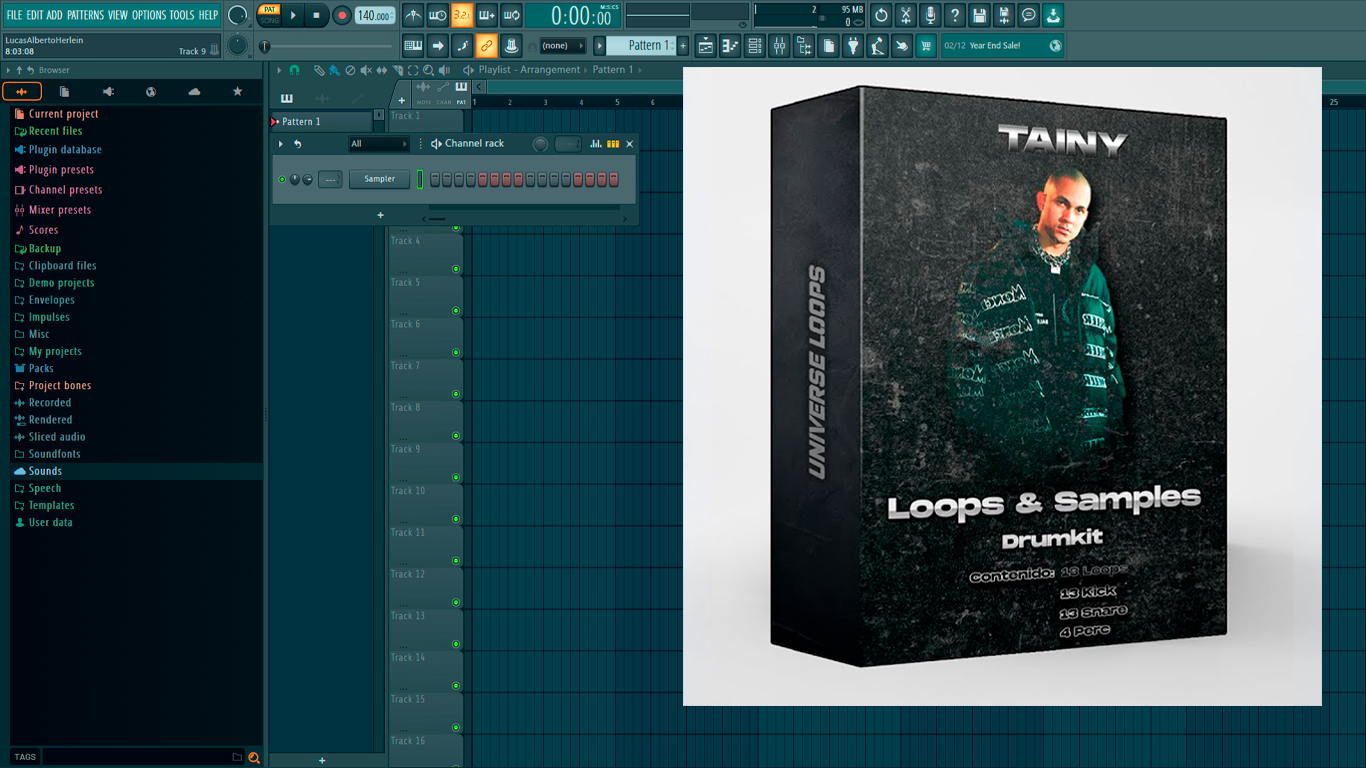Switch PAT/SONG mode button
Viewport: 1366px width, 768px height.
(269, 15)
